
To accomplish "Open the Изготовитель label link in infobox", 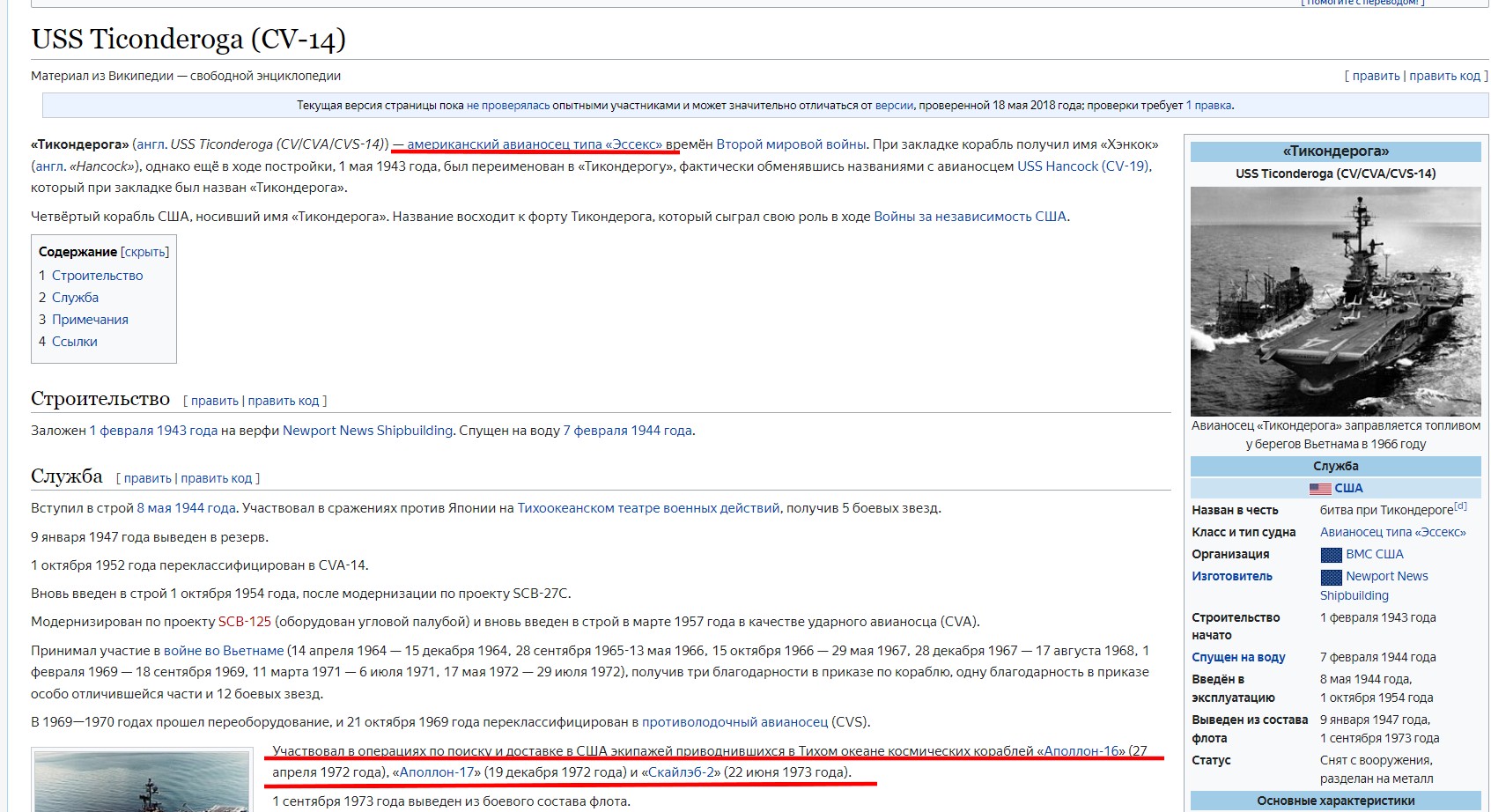I will click(1232, 576).
